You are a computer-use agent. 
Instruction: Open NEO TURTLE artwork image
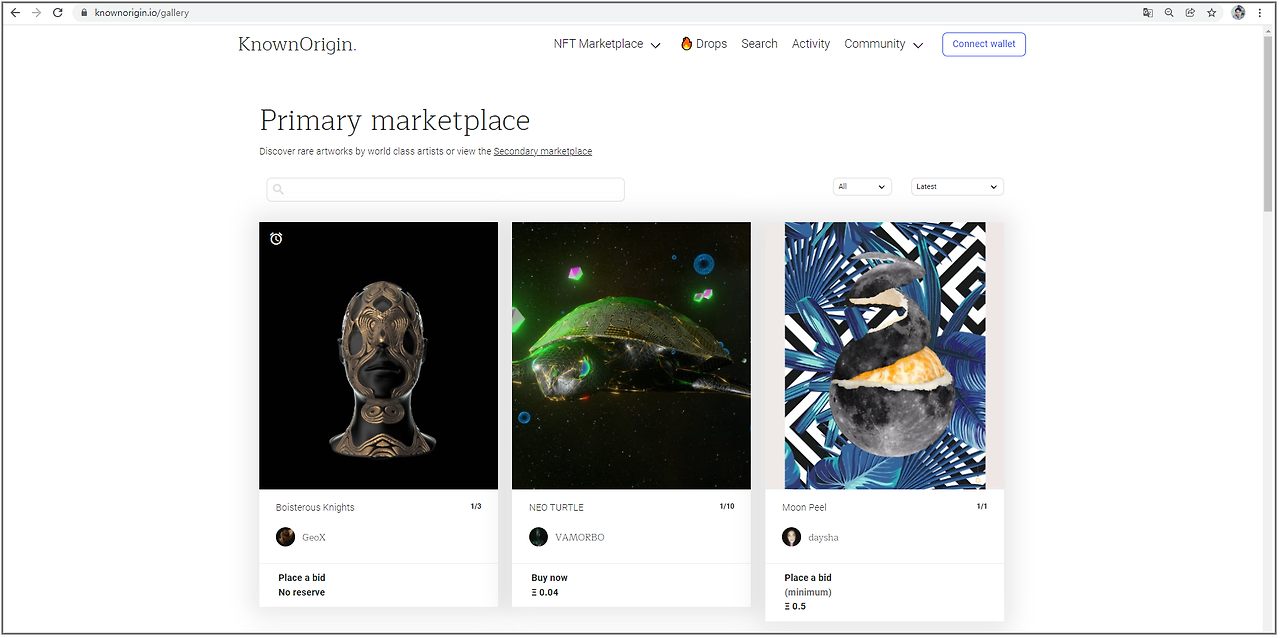pyautogui.click(x=631, y=356)
